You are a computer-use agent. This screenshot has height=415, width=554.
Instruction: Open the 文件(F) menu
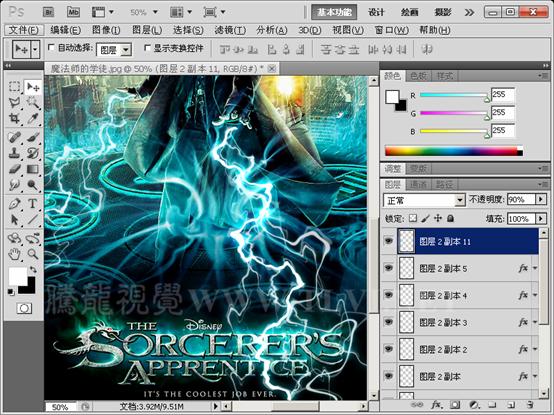pos(24,30)
